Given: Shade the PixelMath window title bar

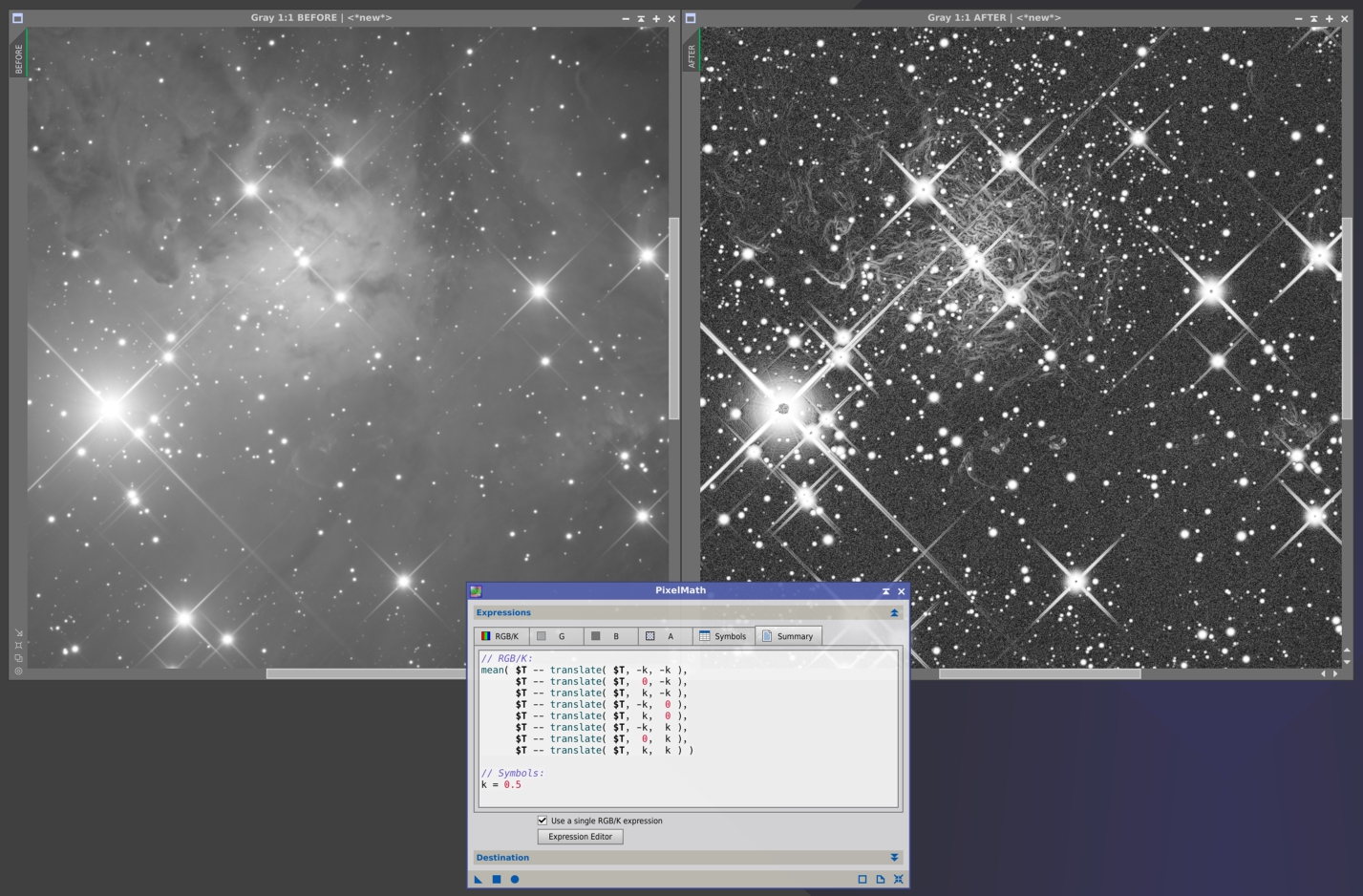Looking at the screenshot, I should [x=885, y=591].
